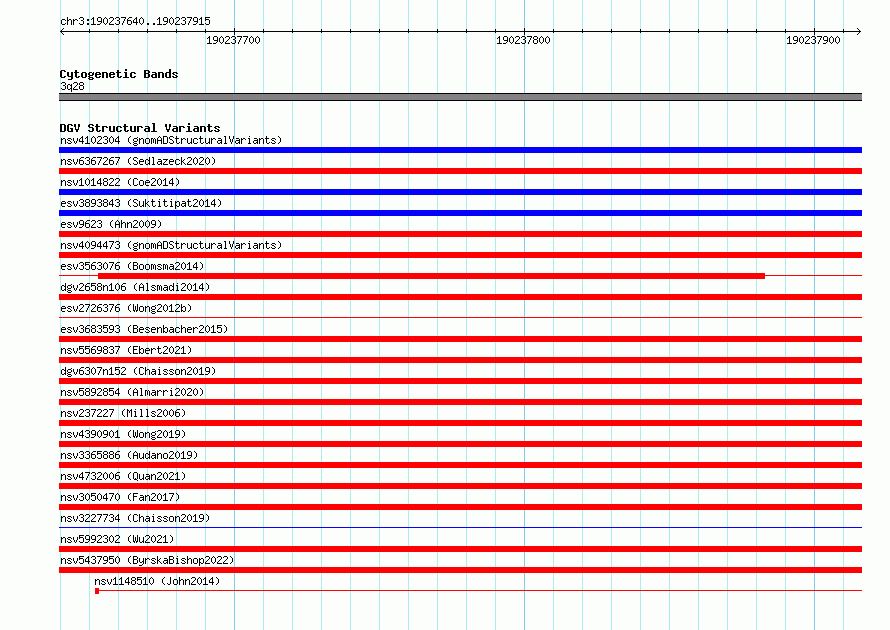Open nsv237227 (Mills2006) label
890x630 pixels.
(123, 413)
